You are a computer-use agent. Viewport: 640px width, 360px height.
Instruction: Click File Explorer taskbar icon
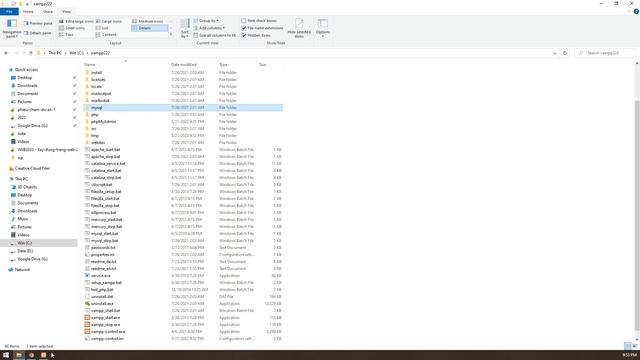click(x=19, y=355)
